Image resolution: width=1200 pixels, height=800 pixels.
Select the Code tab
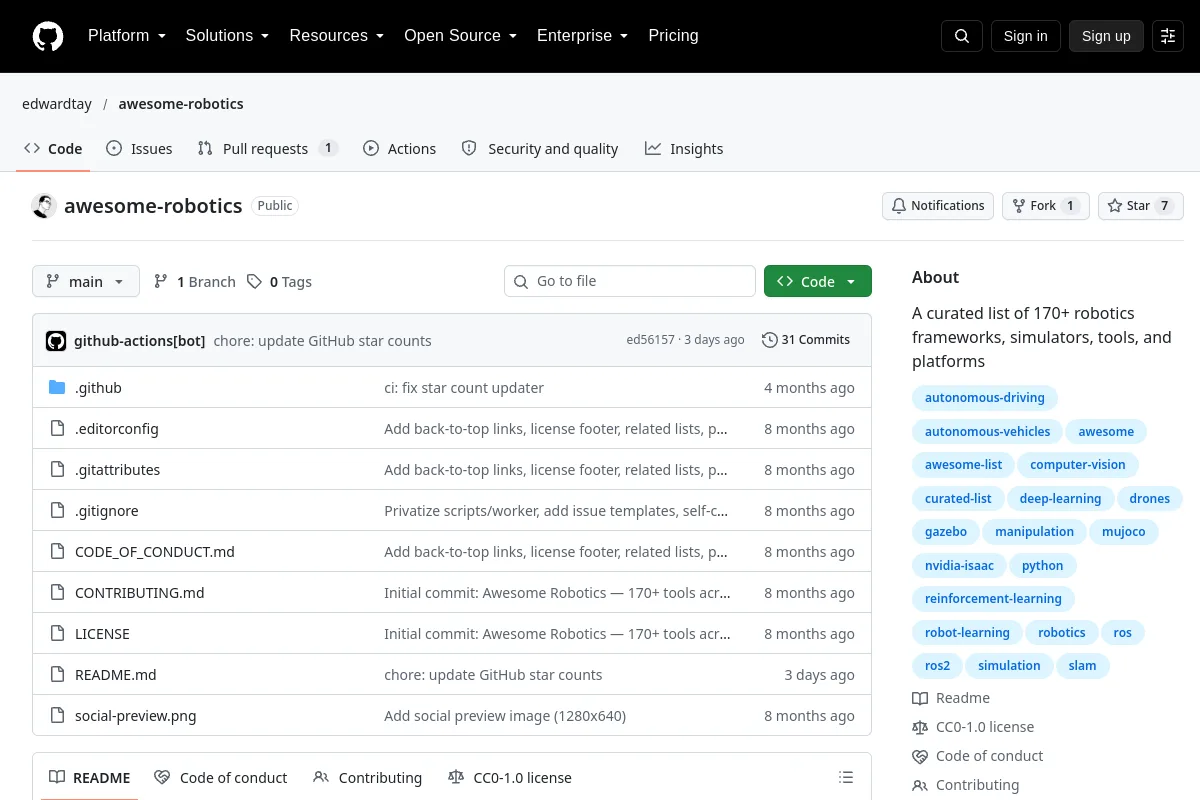point(54,149)
